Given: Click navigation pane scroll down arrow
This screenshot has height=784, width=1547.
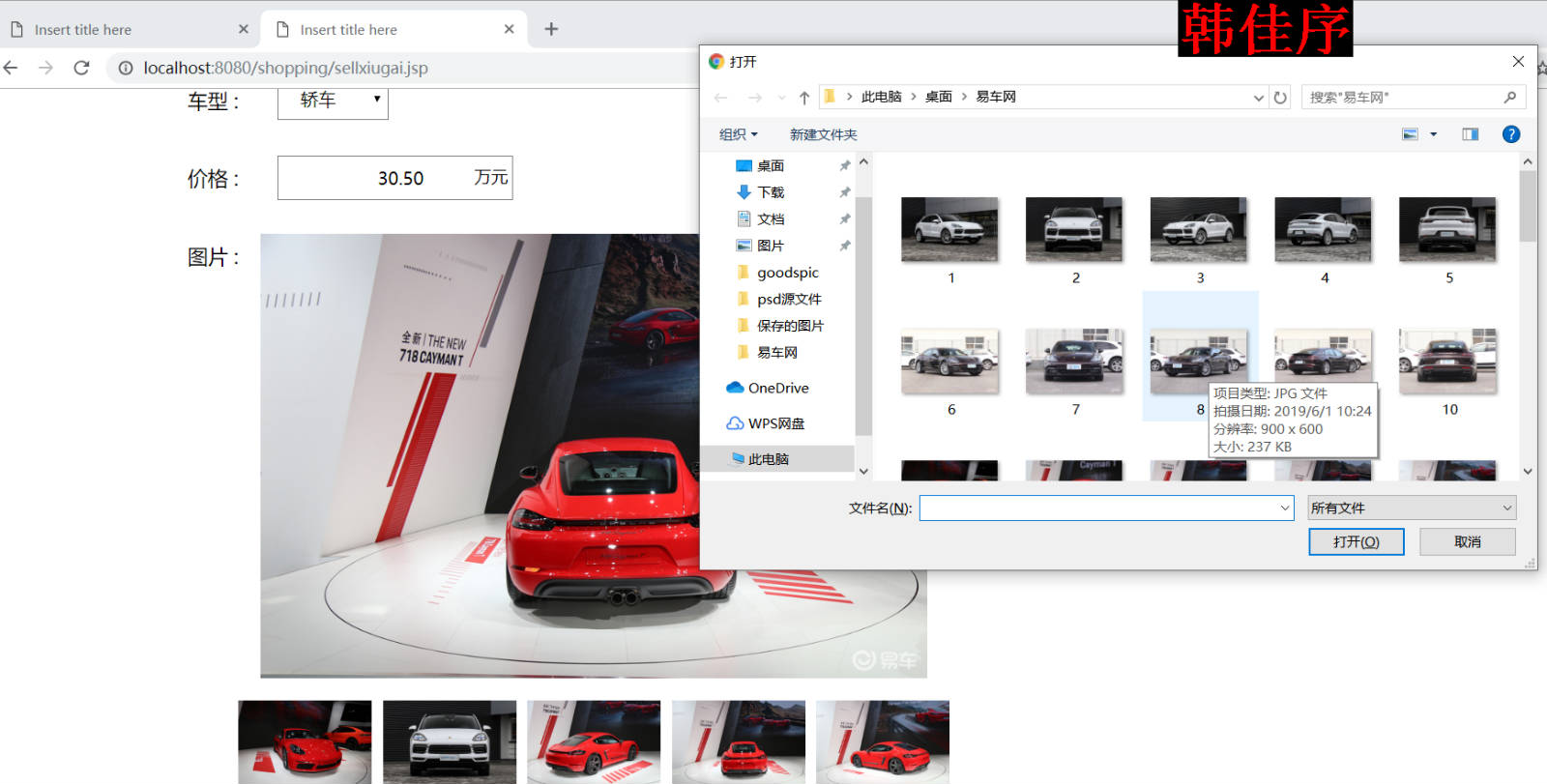Looking at the screenshot, I should [x=863, y=472].
